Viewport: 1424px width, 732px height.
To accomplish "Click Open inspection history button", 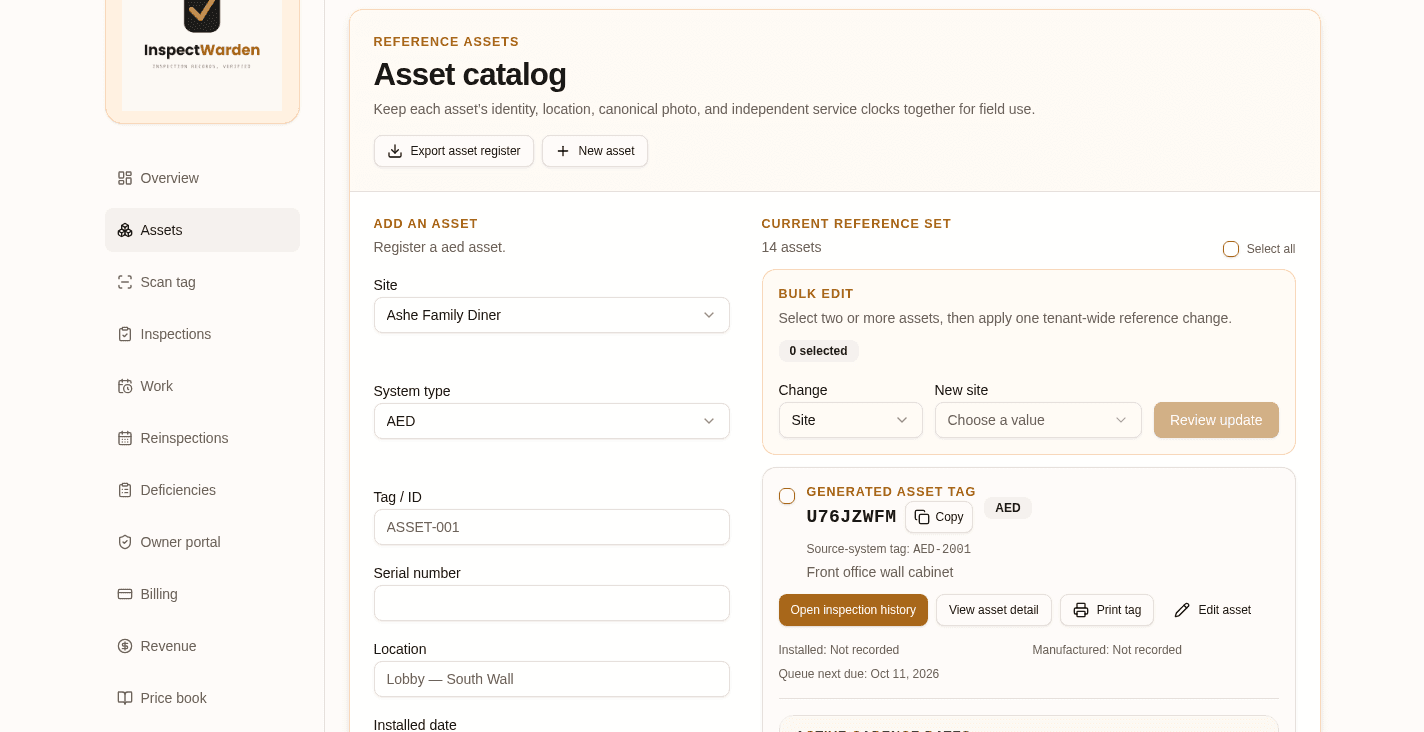I will [x=853, y=610].
